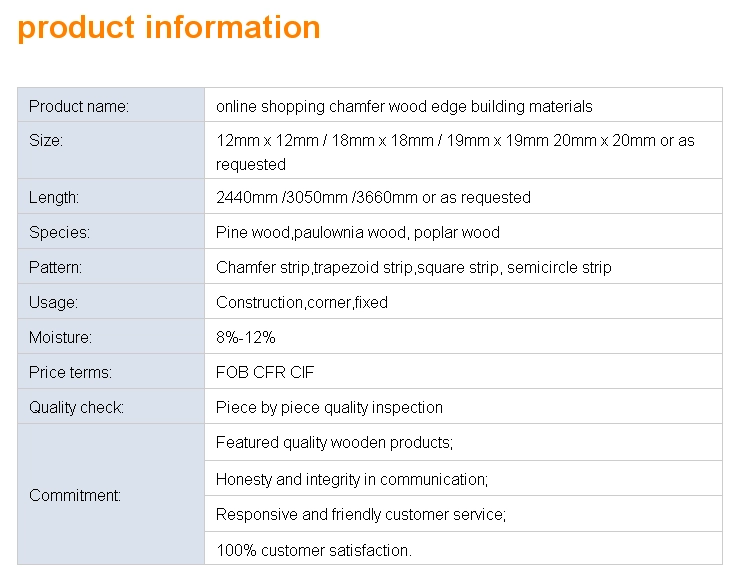Click the 2440mm /3050mm length value
This screenshot has width=748, height=567.
click(373, 197)
